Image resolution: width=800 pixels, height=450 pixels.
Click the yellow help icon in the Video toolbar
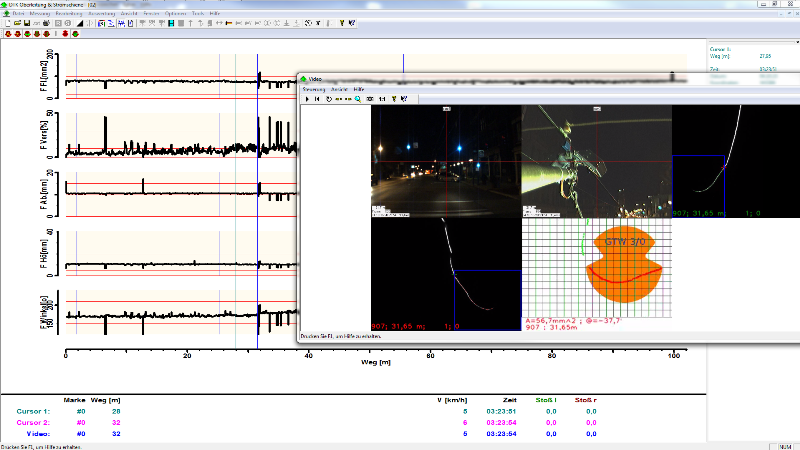pyautogui.click(x=394, y=99)
